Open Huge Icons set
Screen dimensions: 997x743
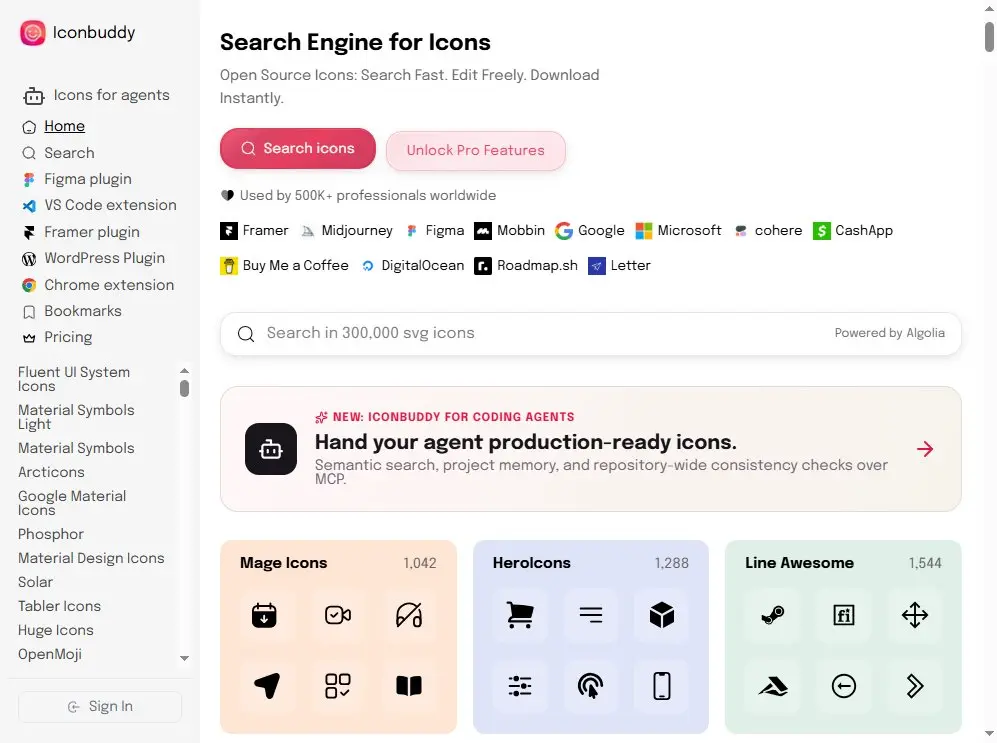(x=55, y=631)
